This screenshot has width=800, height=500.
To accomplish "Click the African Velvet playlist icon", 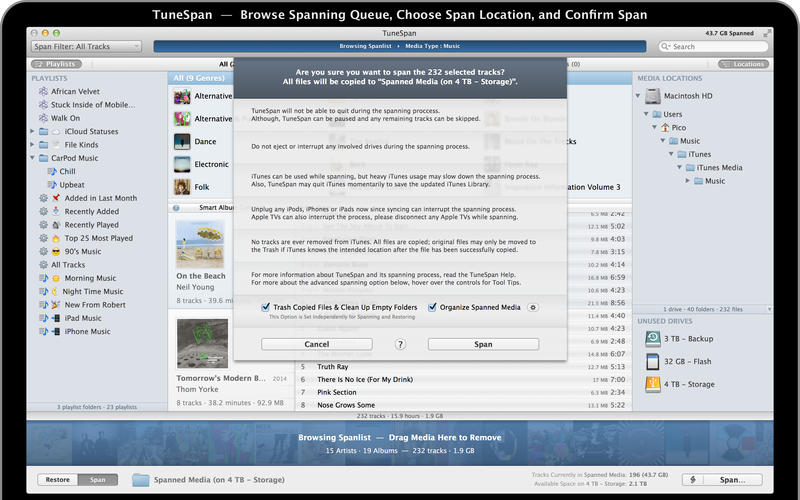I will coord(43,91).
